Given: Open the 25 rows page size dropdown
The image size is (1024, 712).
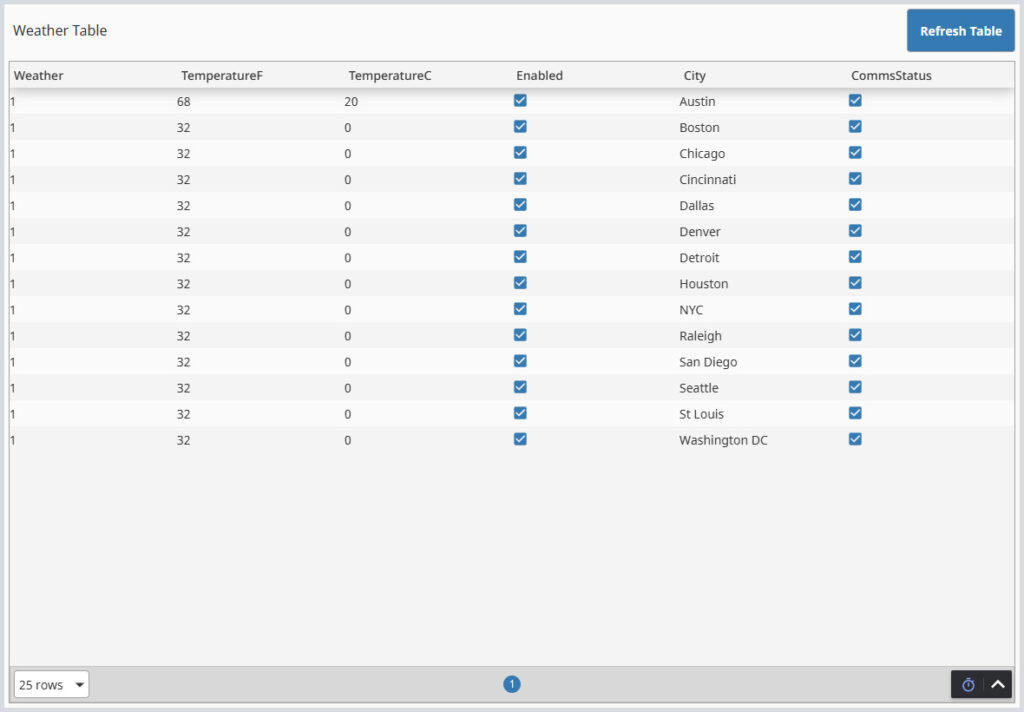Looking at the screenshot, I should 52,685.
